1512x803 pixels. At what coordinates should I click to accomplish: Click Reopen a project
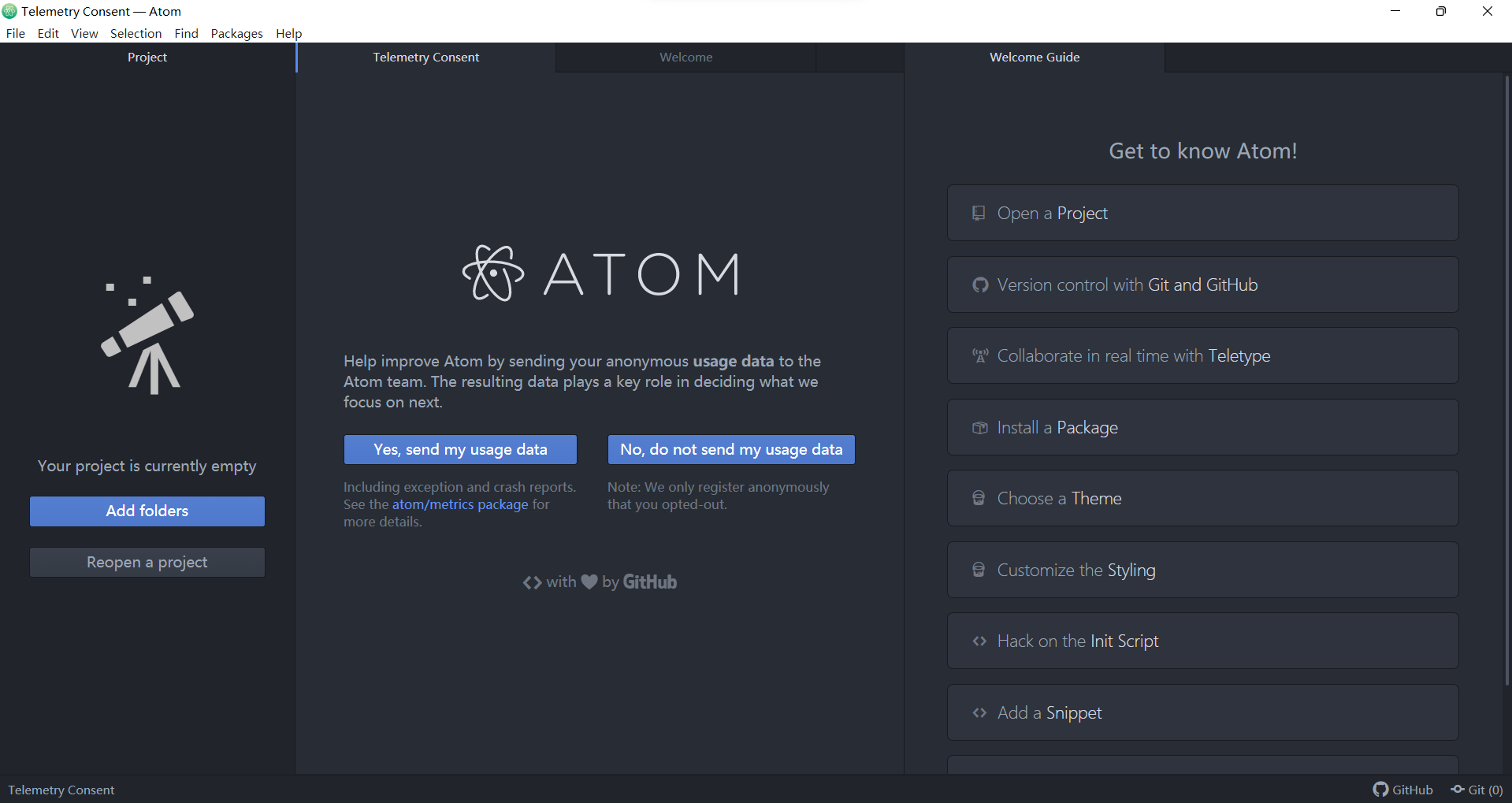coord(147,562)
